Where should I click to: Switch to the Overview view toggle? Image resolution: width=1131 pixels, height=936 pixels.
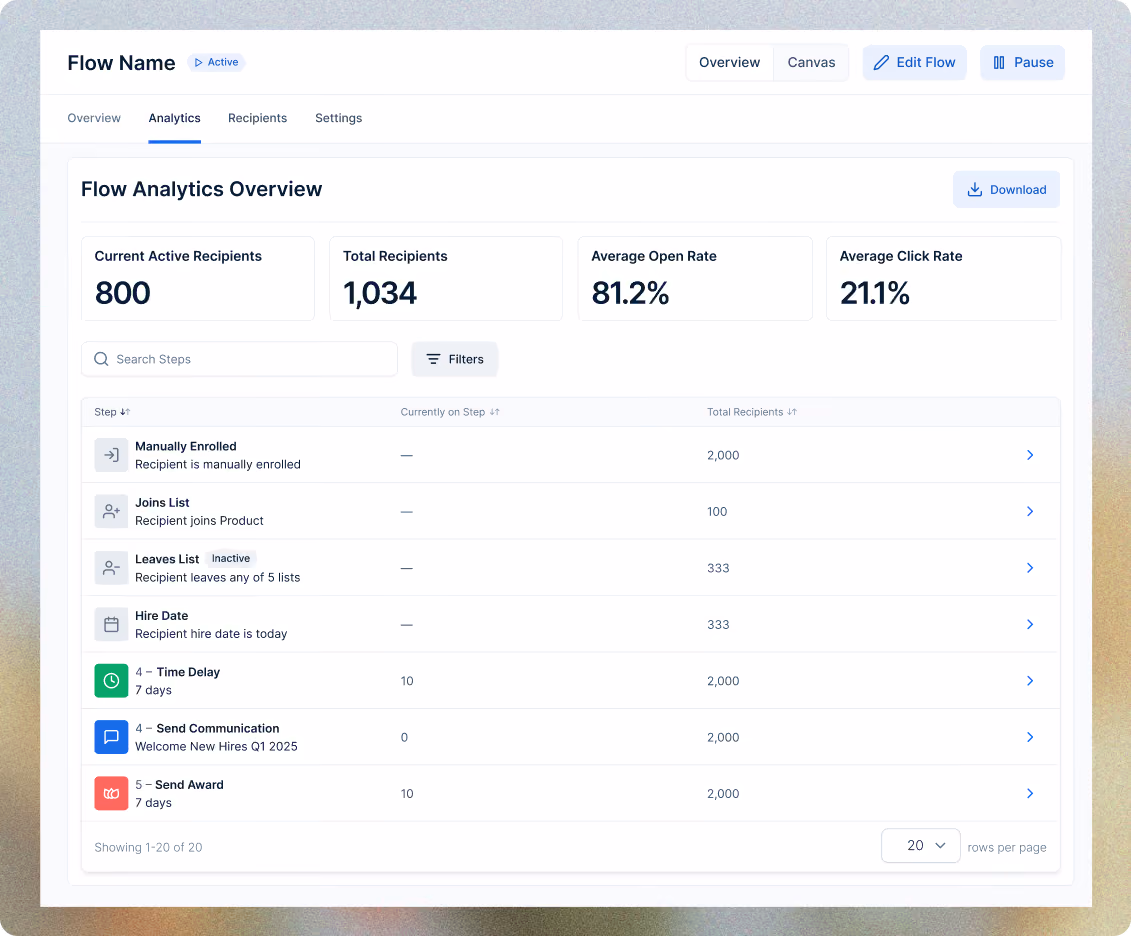(x=729, y=63)
